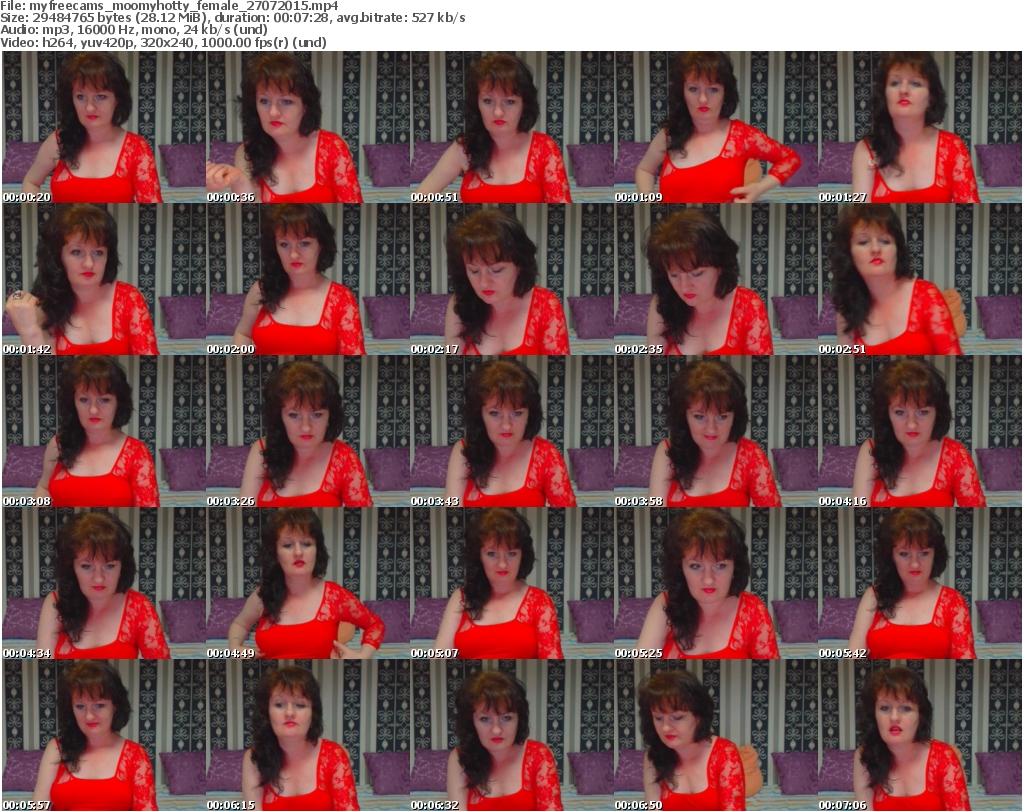Viewport: 1024px width, 811px height.
Task: Select the thumbnail stamped 00:01:09
Action: click(716, 127)
